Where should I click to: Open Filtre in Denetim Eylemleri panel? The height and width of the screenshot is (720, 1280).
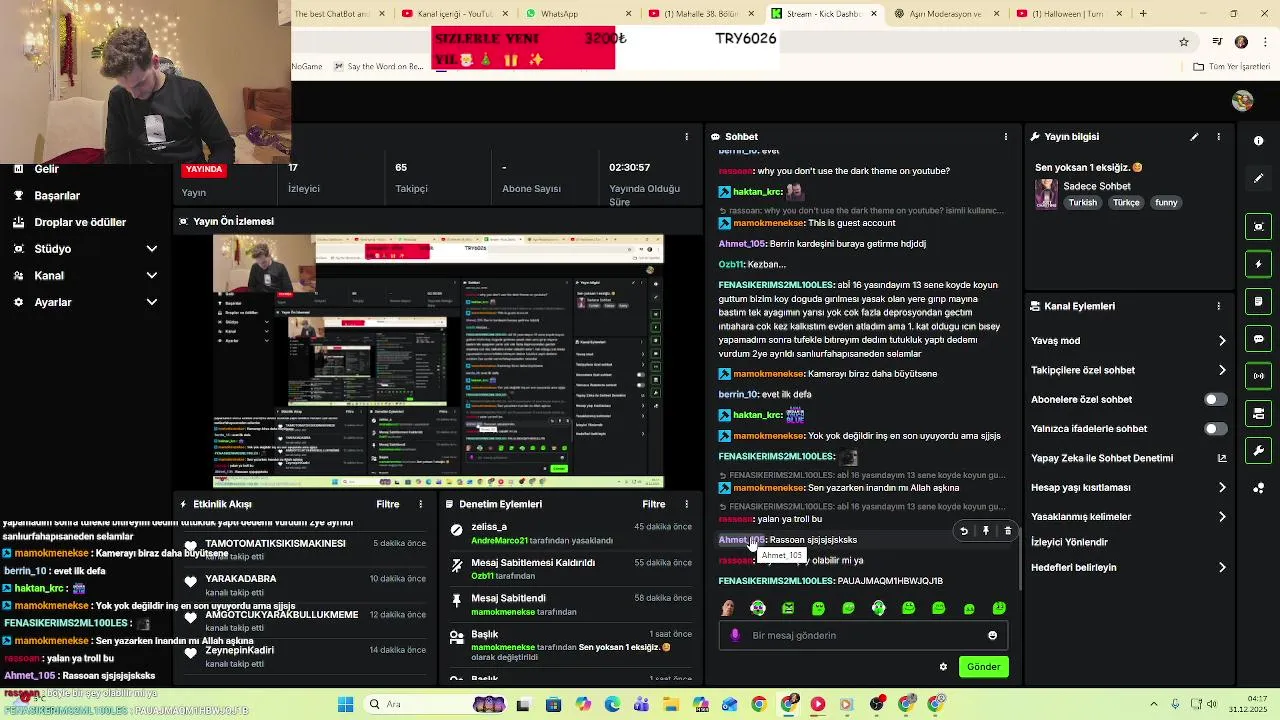click(654, 505)
